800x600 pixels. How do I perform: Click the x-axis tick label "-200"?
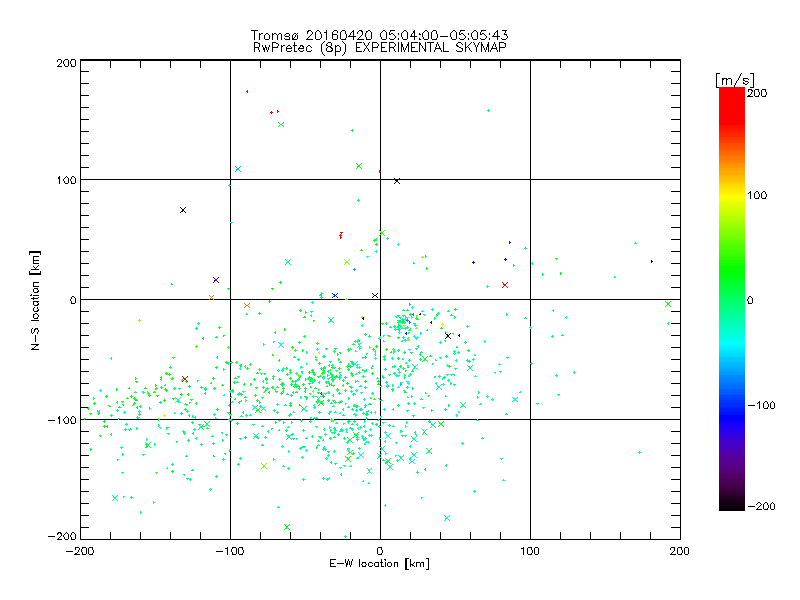click(x=80, y=551)
